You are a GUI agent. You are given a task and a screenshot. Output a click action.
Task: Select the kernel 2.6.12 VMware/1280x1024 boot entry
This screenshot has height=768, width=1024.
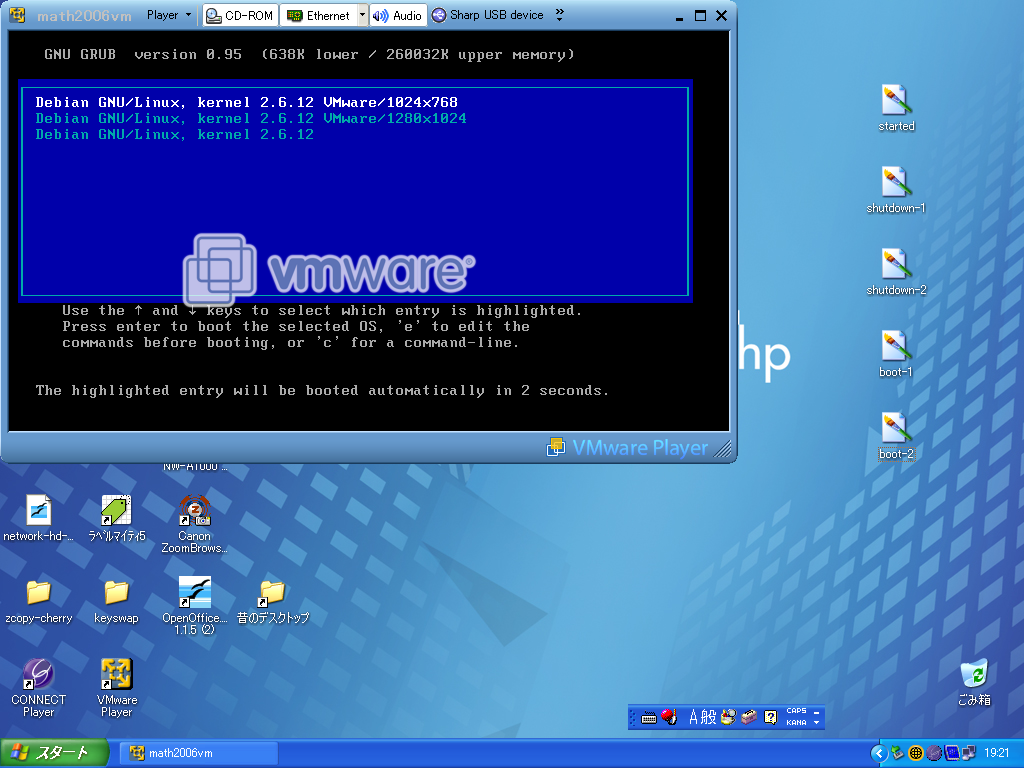251,118
